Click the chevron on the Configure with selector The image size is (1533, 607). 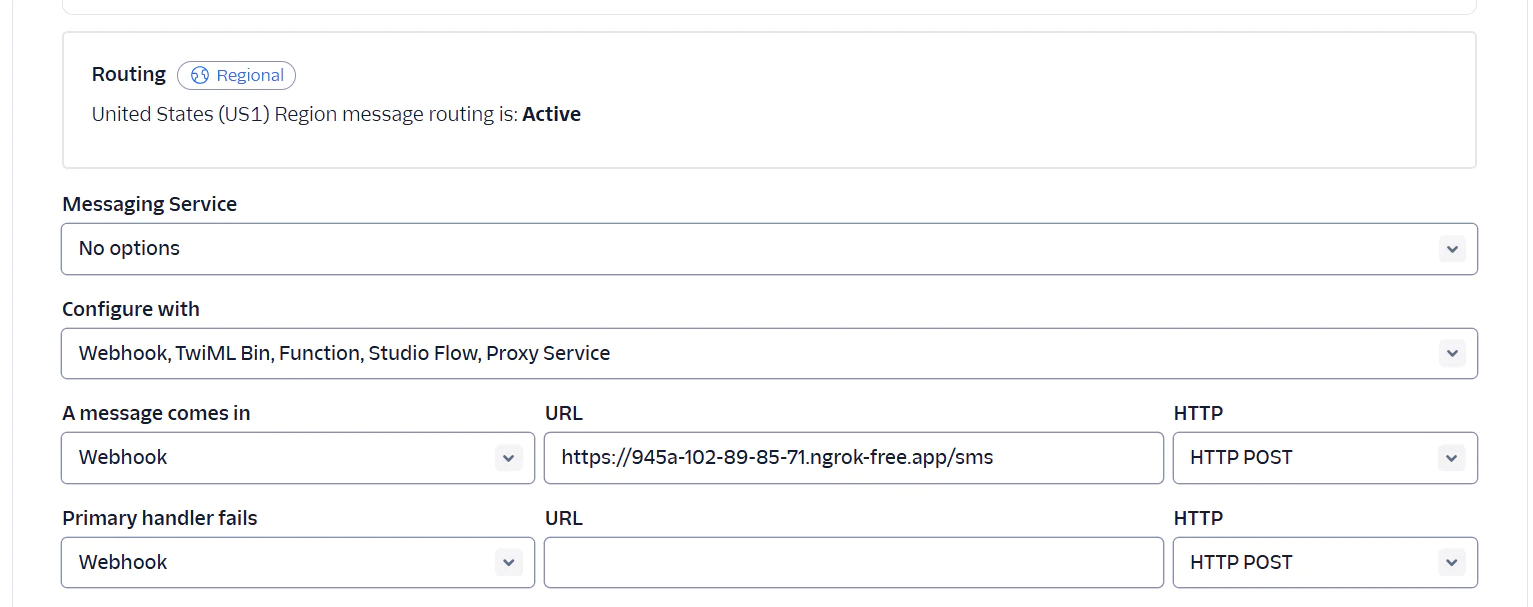coord(1452,352)
